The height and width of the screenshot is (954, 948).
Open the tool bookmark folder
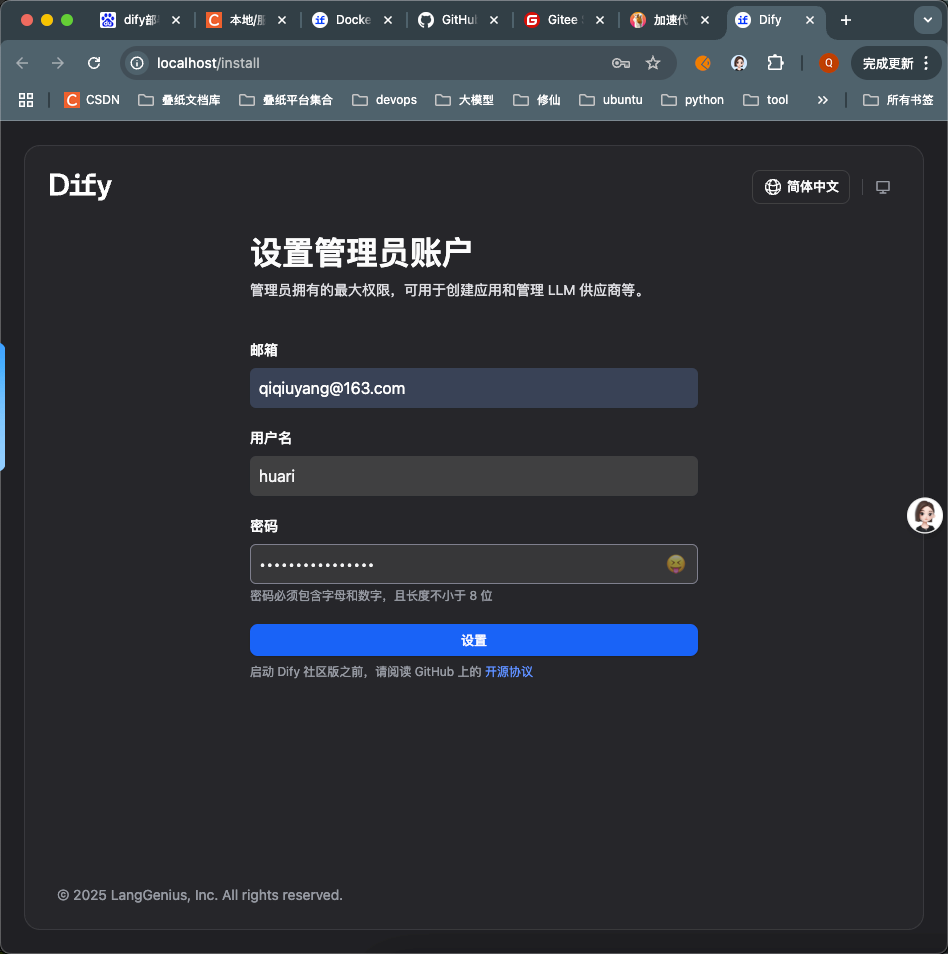click(x=765, y=100)
